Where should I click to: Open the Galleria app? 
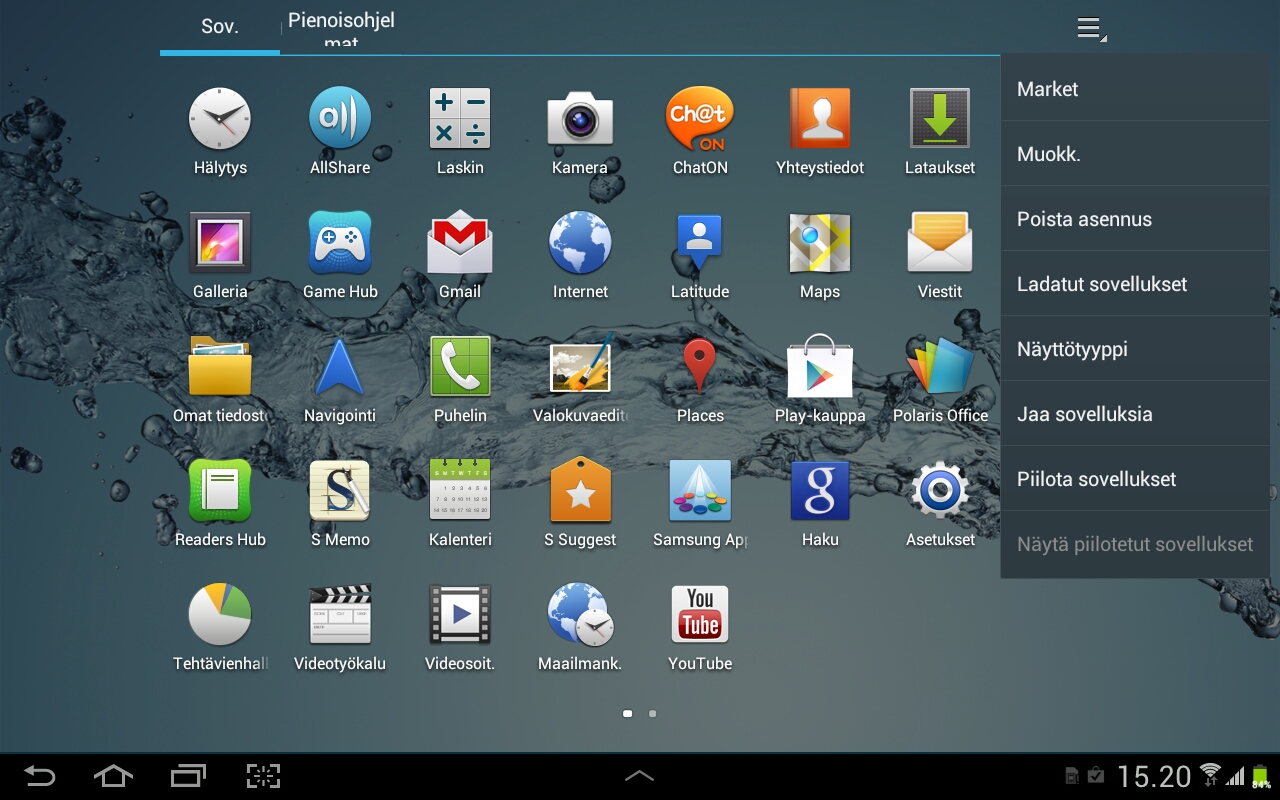[x=220, y=256]
